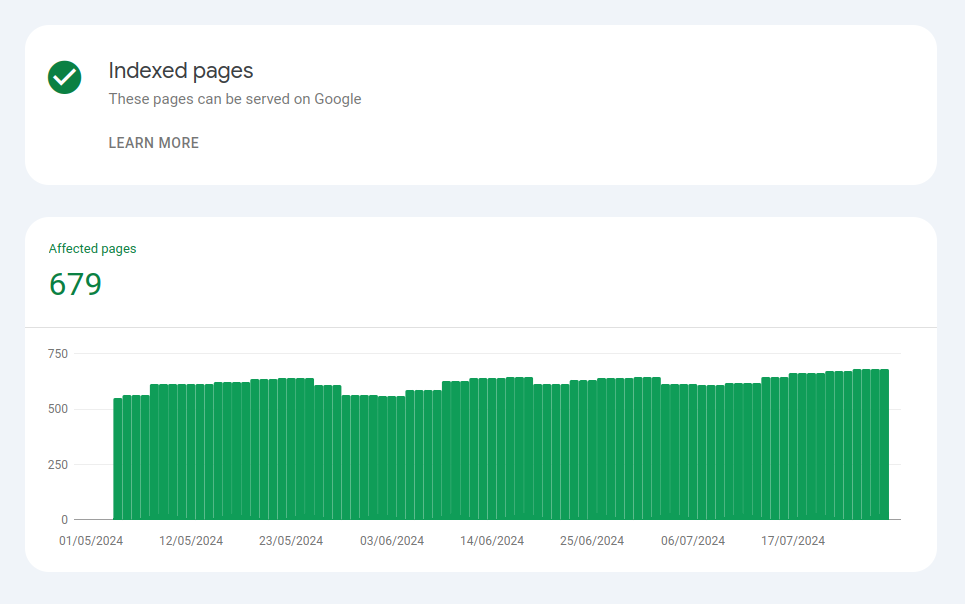Image resolution: width=965 pixels, height=604 pixels.
Task: Select the Indexed pages heading
Action: point(181,71)
